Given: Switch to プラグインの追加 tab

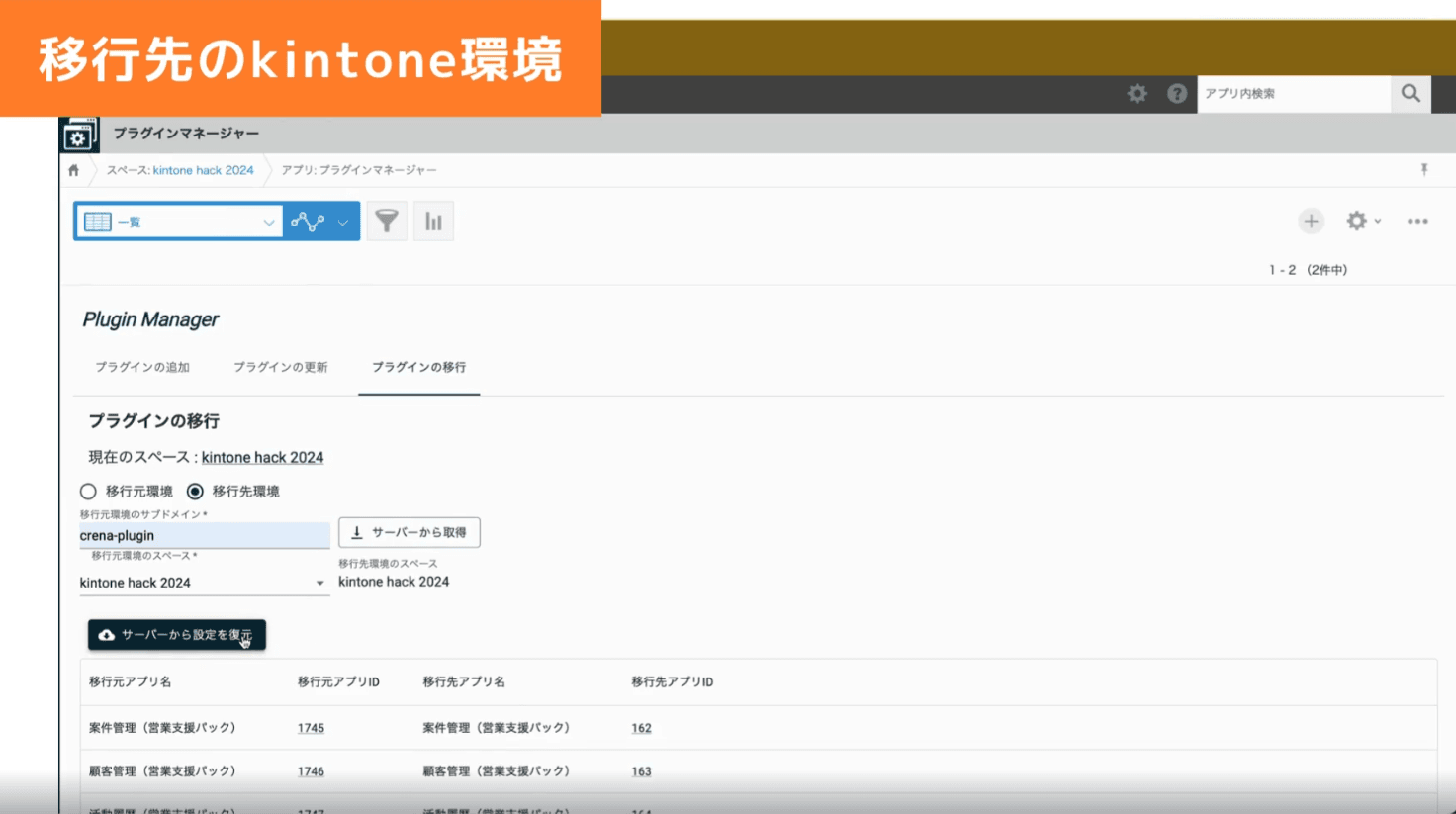Looking at the screenshot, I should click(x=142, y=367).
